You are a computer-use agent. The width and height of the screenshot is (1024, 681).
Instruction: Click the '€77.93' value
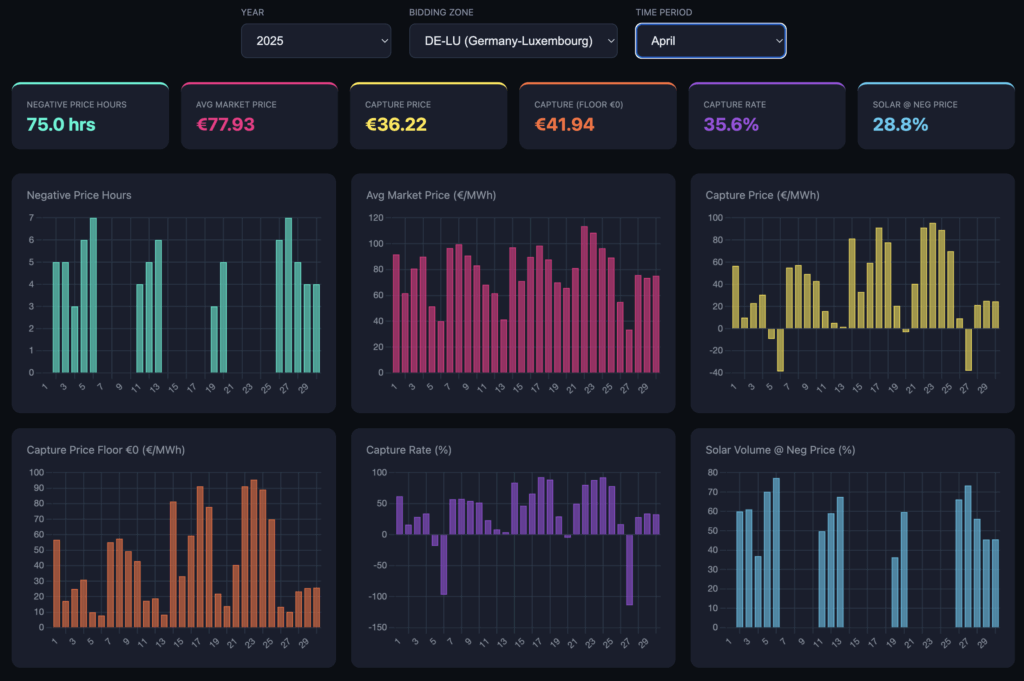pyautogui.click(x=225, y=124)
